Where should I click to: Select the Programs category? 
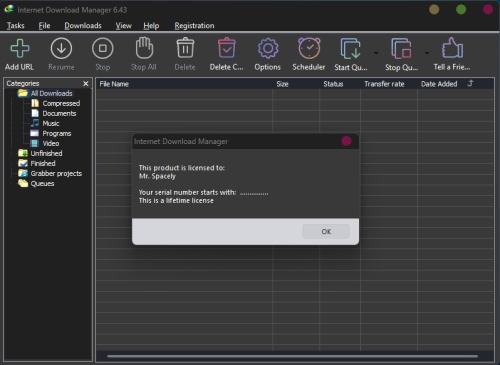tap(57, 133)
